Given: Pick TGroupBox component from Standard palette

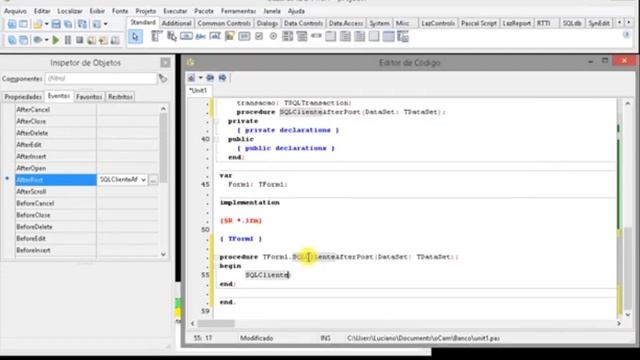Looking at the screenshot, I should pyautogui.click(x=331, y=37).
